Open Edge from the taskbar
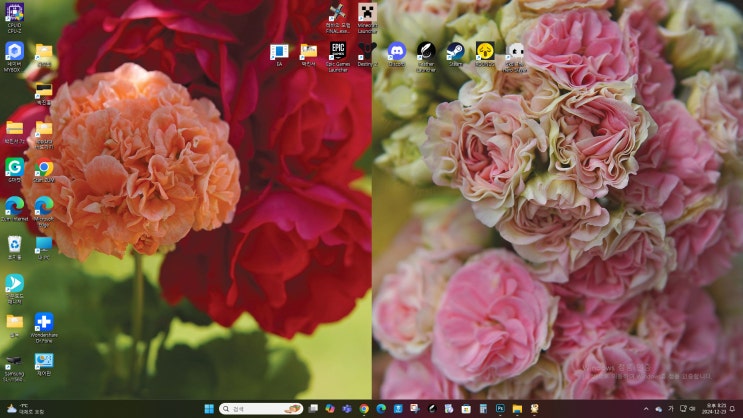The width and height of the screenshot is (743, 418). [381, 409]
